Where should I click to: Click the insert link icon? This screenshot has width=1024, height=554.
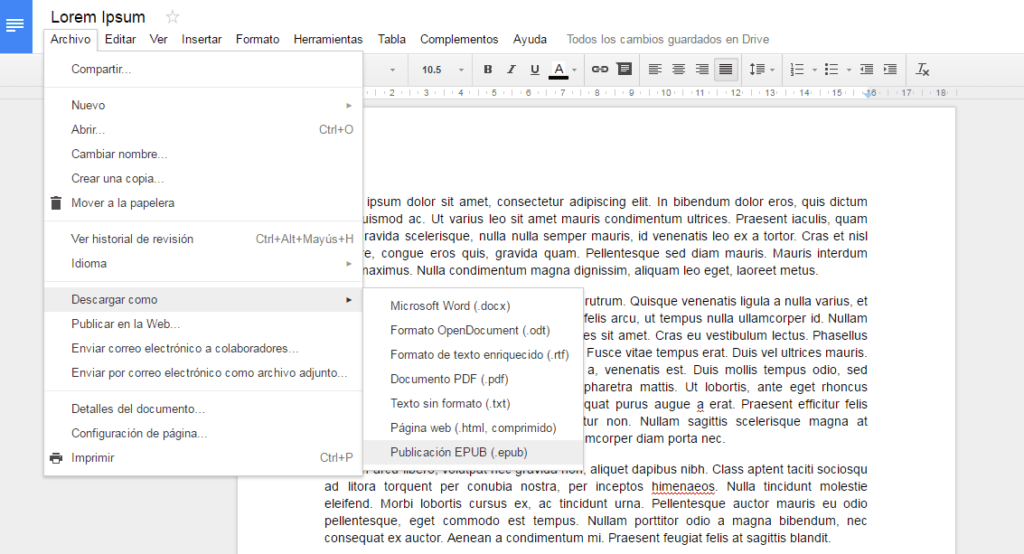tap(600, 69)
